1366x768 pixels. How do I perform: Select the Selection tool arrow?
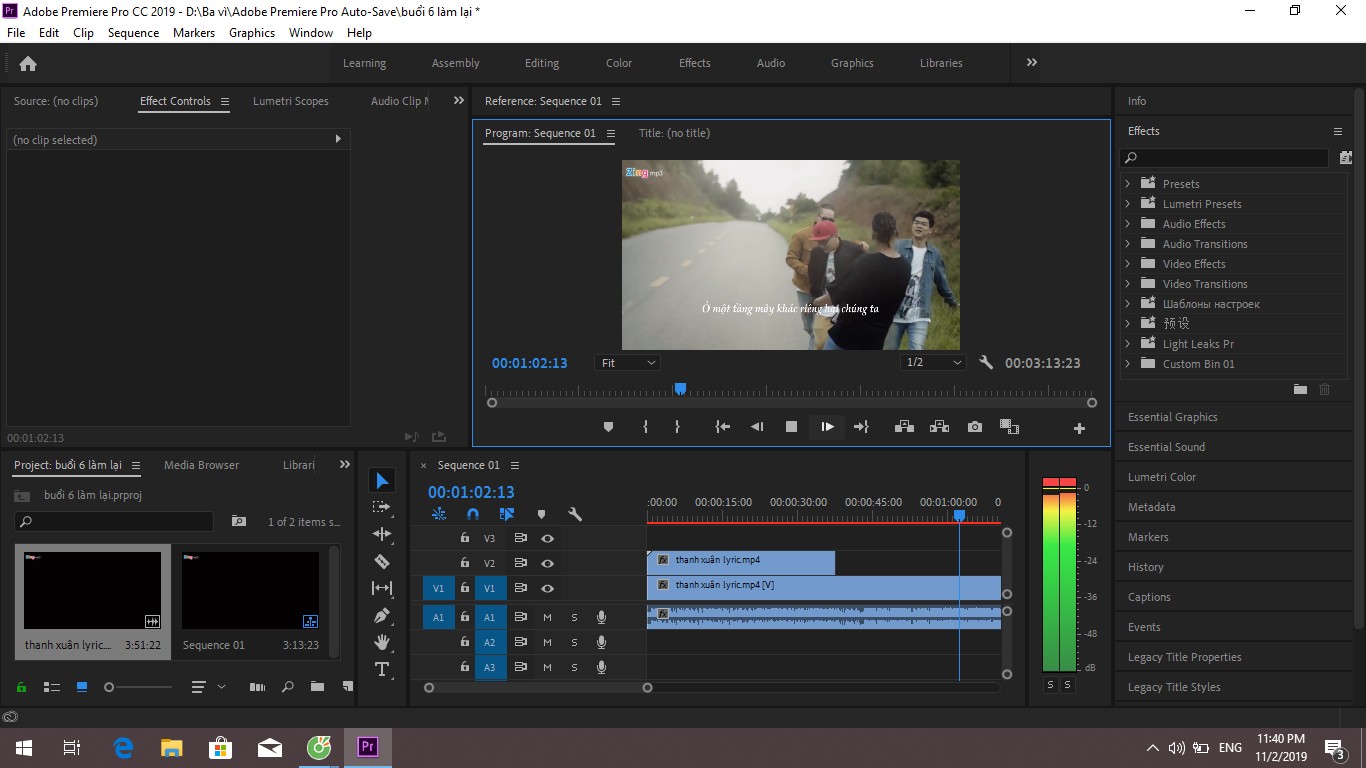(x=382, y=481)
